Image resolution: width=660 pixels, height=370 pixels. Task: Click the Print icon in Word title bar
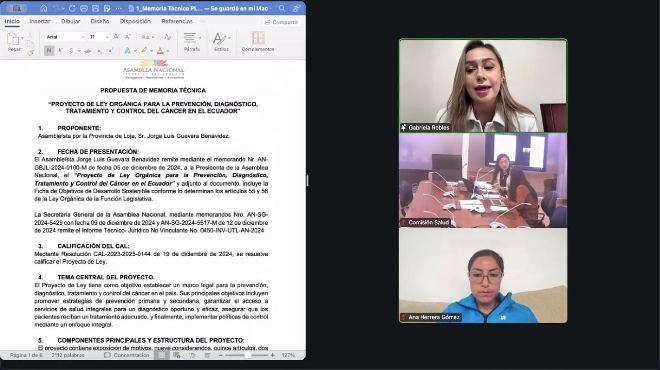pyautogui.click(x=84, y=8)
